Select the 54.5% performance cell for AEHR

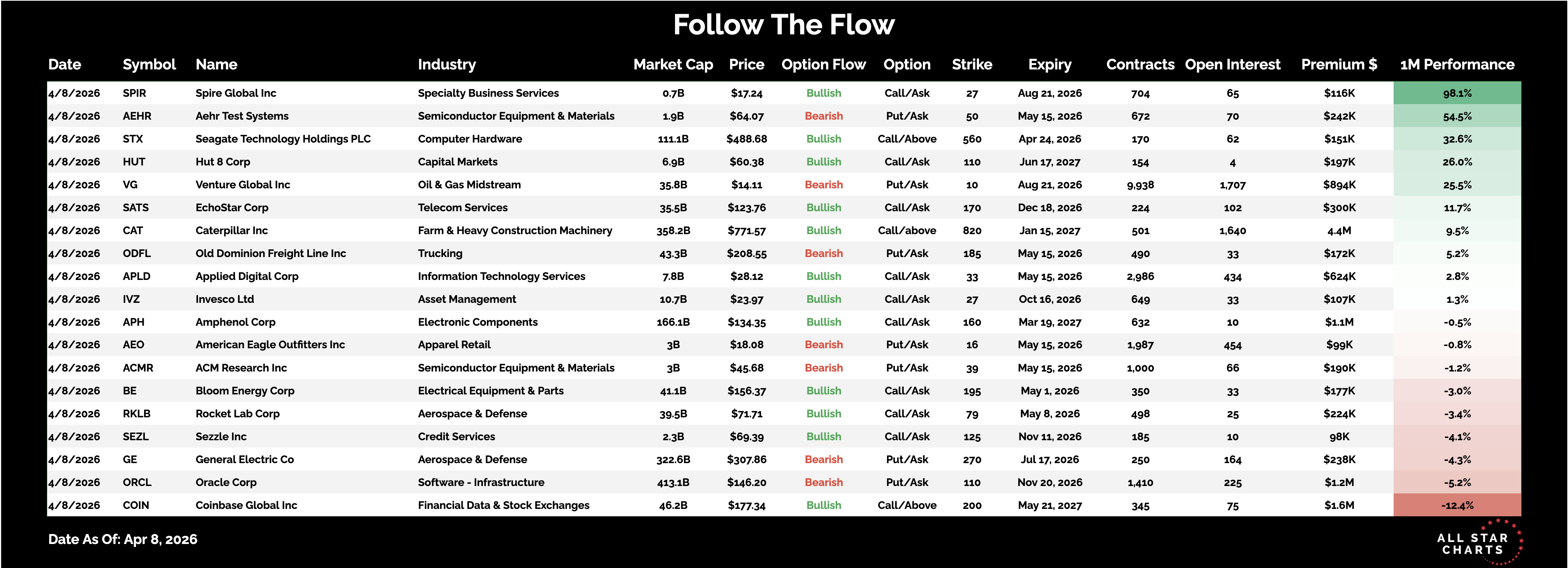[1457, 116]
